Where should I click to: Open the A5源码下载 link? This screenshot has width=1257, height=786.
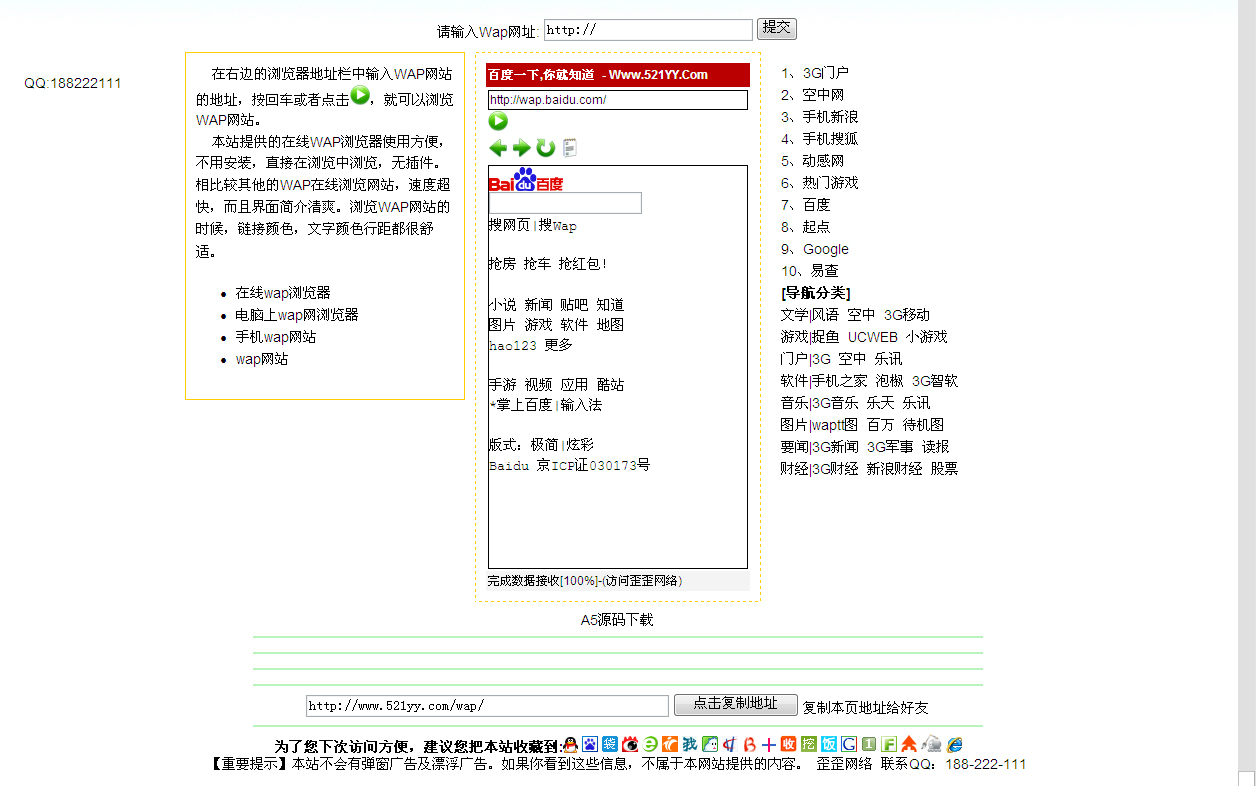(x=617, y=620)
